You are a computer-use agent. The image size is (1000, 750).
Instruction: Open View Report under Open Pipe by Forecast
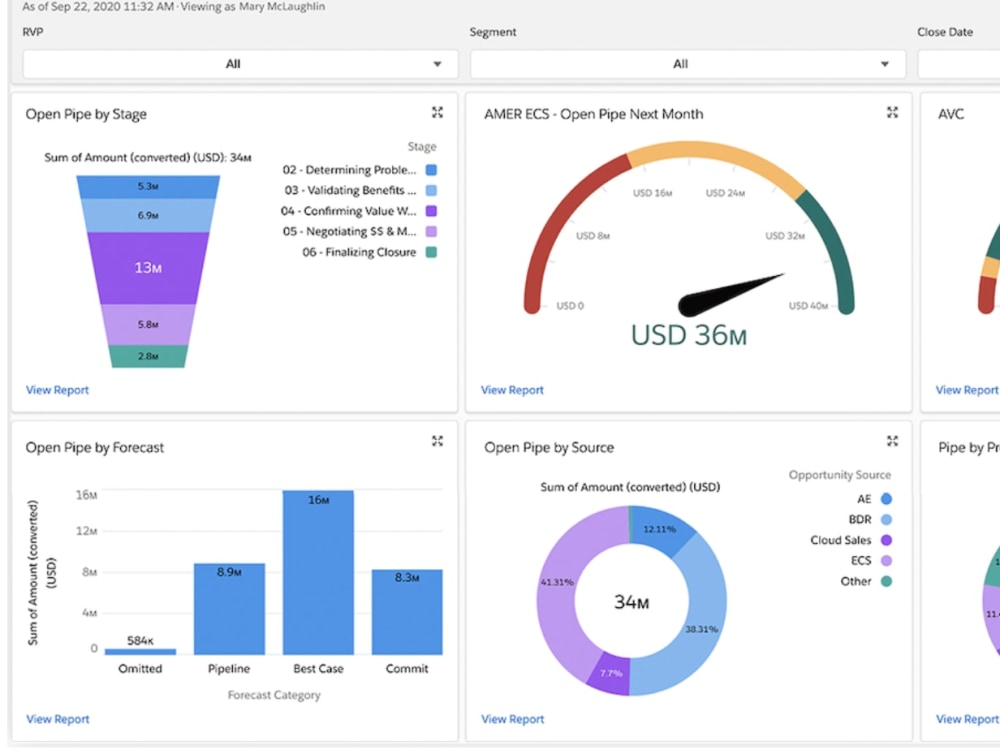57,718
